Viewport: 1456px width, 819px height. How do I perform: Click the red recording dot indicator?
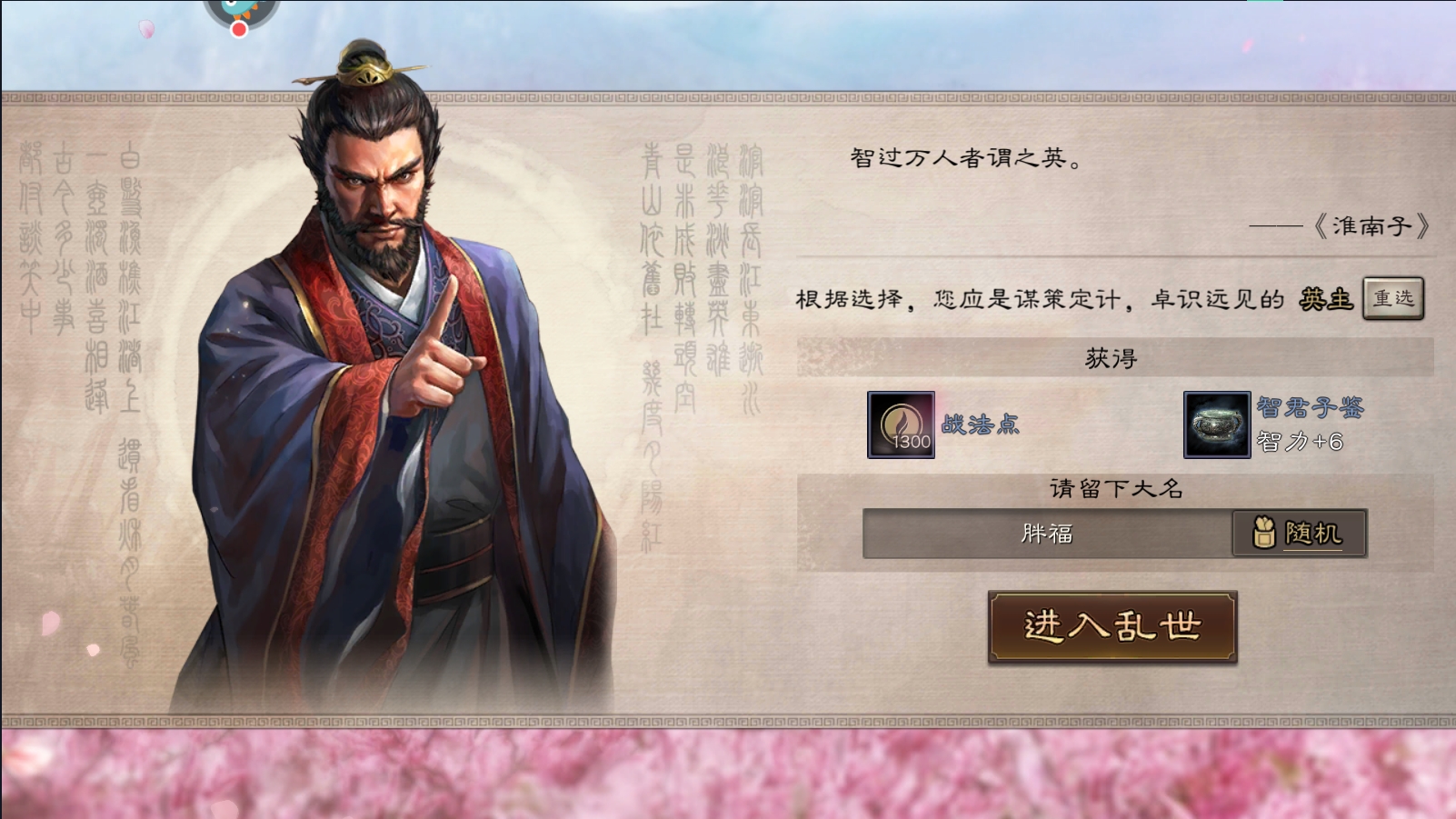(239, 29)
